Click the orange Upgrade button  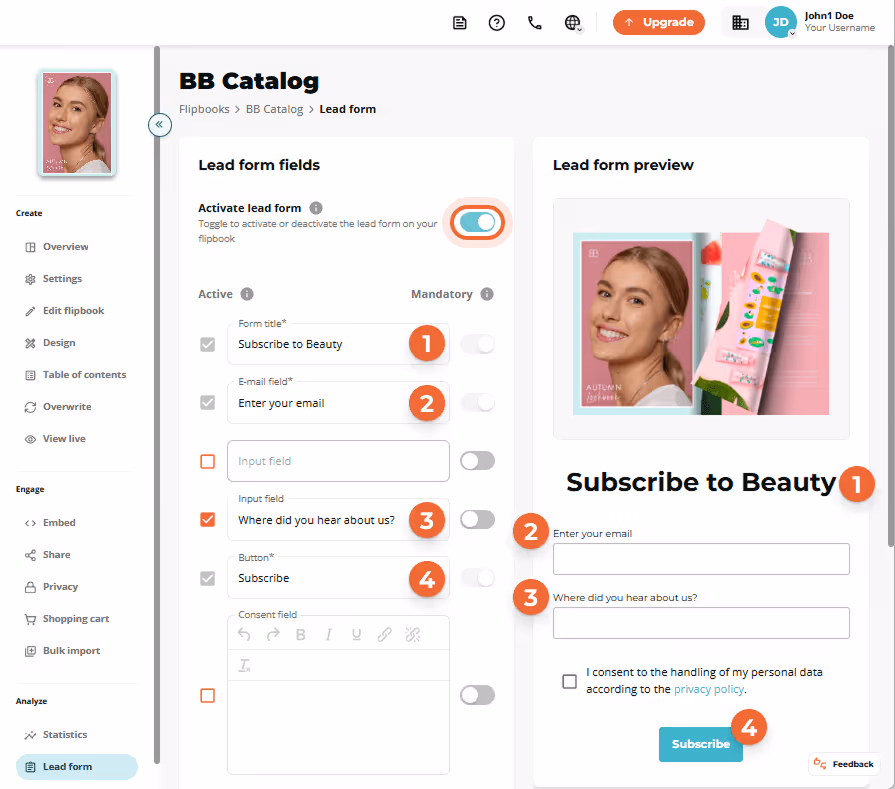tap(659, 22)
